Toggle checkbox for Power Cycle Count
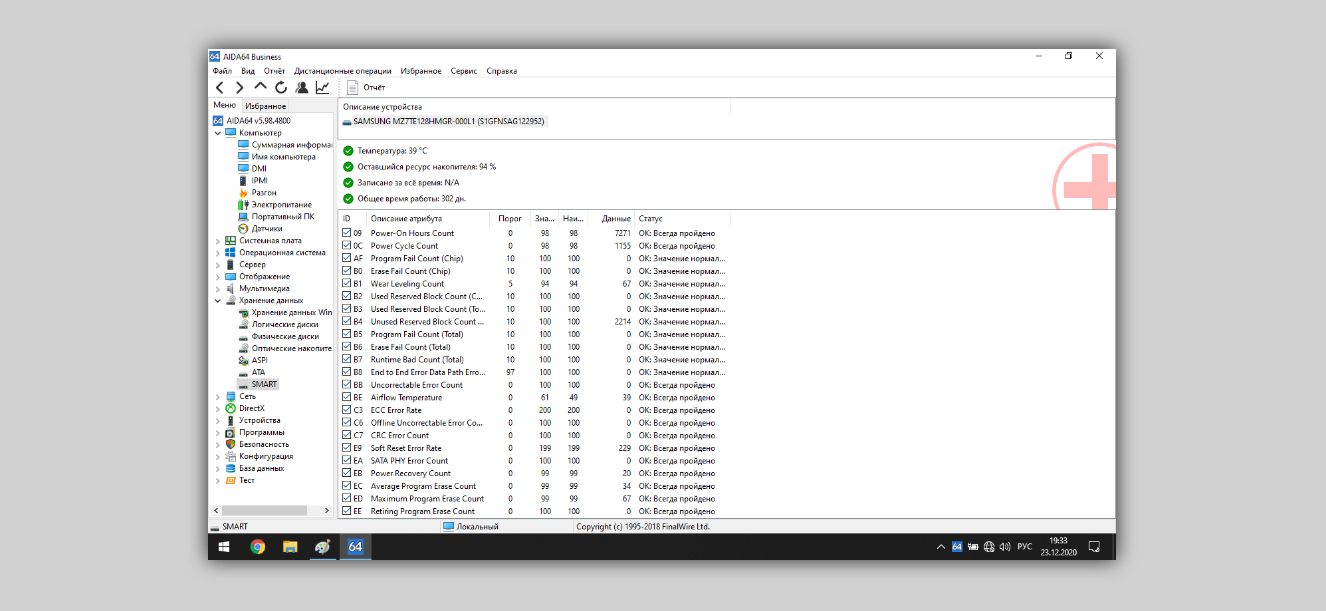Image resolution: width=1326 pixels, height=611 pixels. click(346, 246)
